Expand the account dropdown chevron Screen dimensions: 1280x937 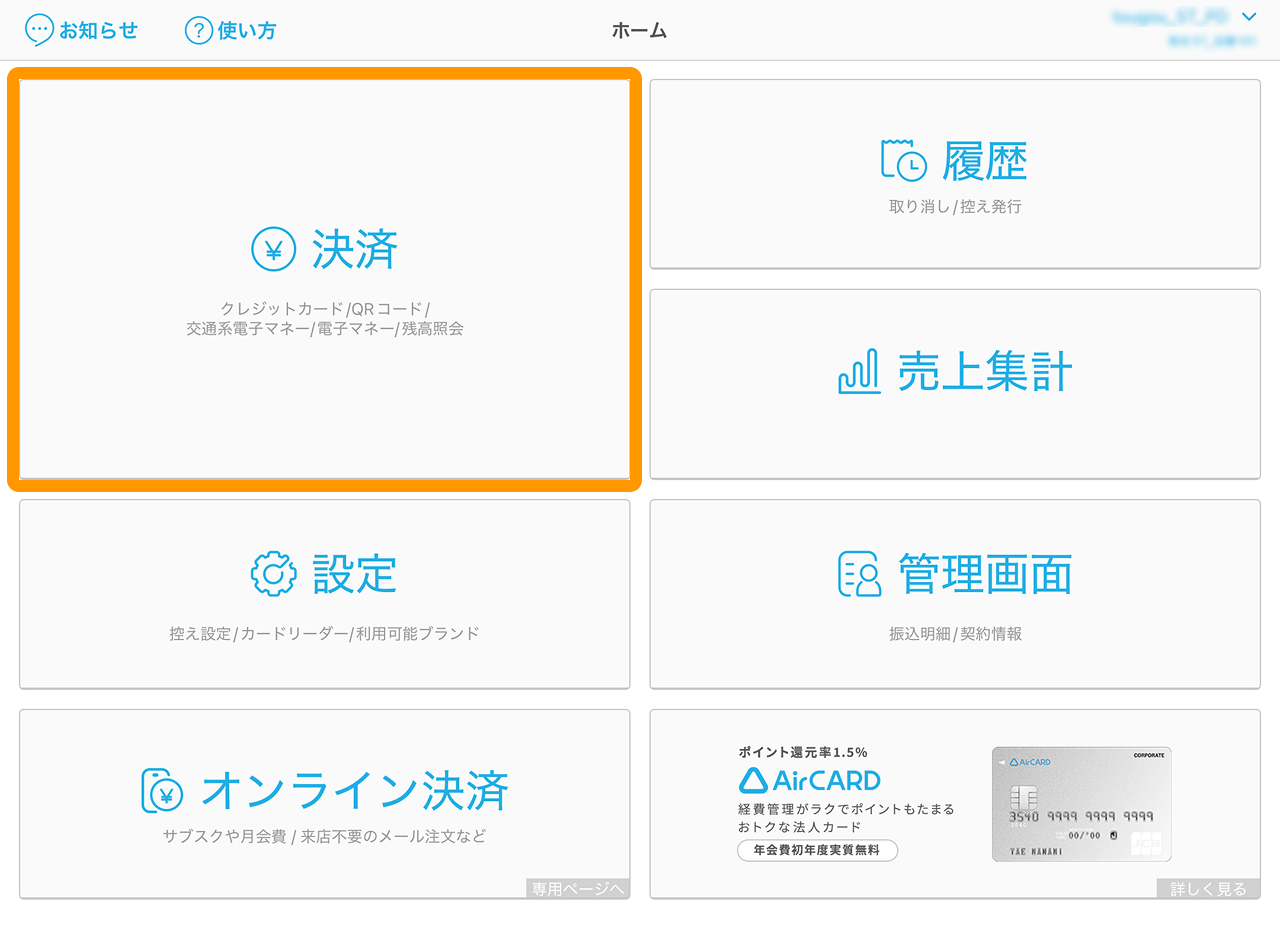click(x=1248, y=17)
